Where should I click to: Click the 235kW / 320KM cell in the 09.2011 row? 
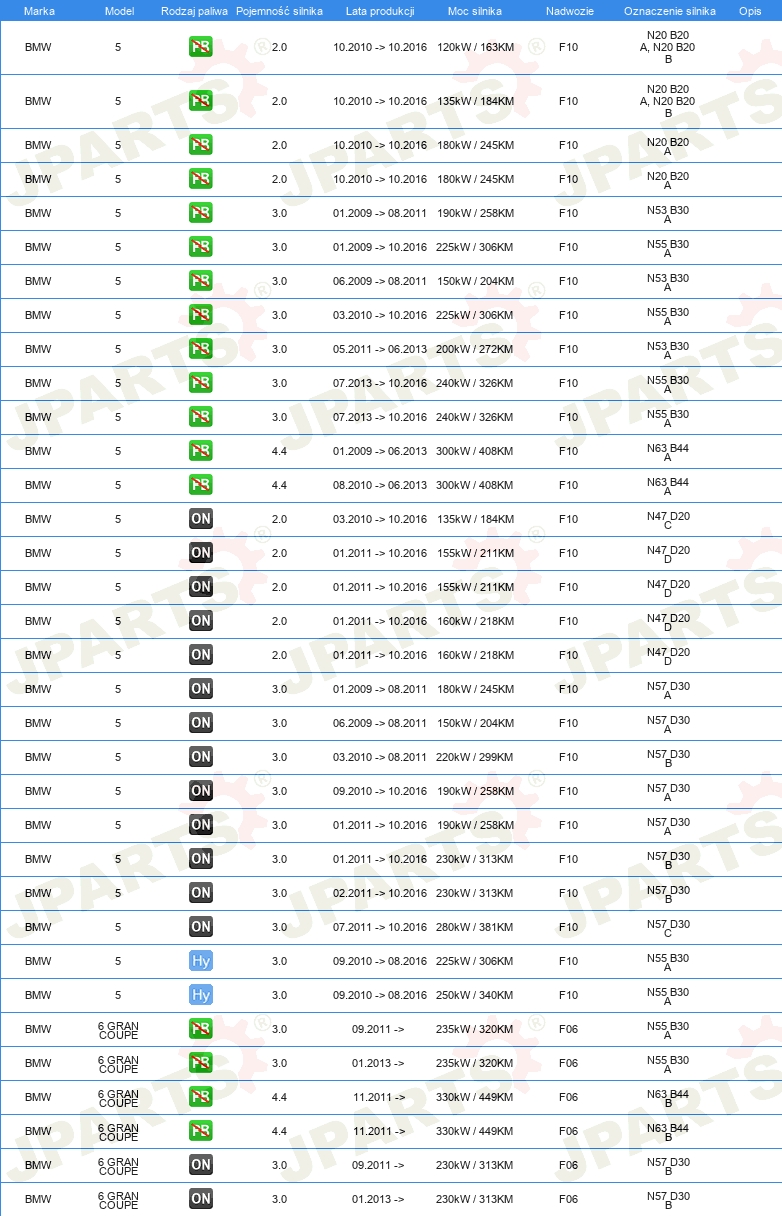click(475, 1029)
